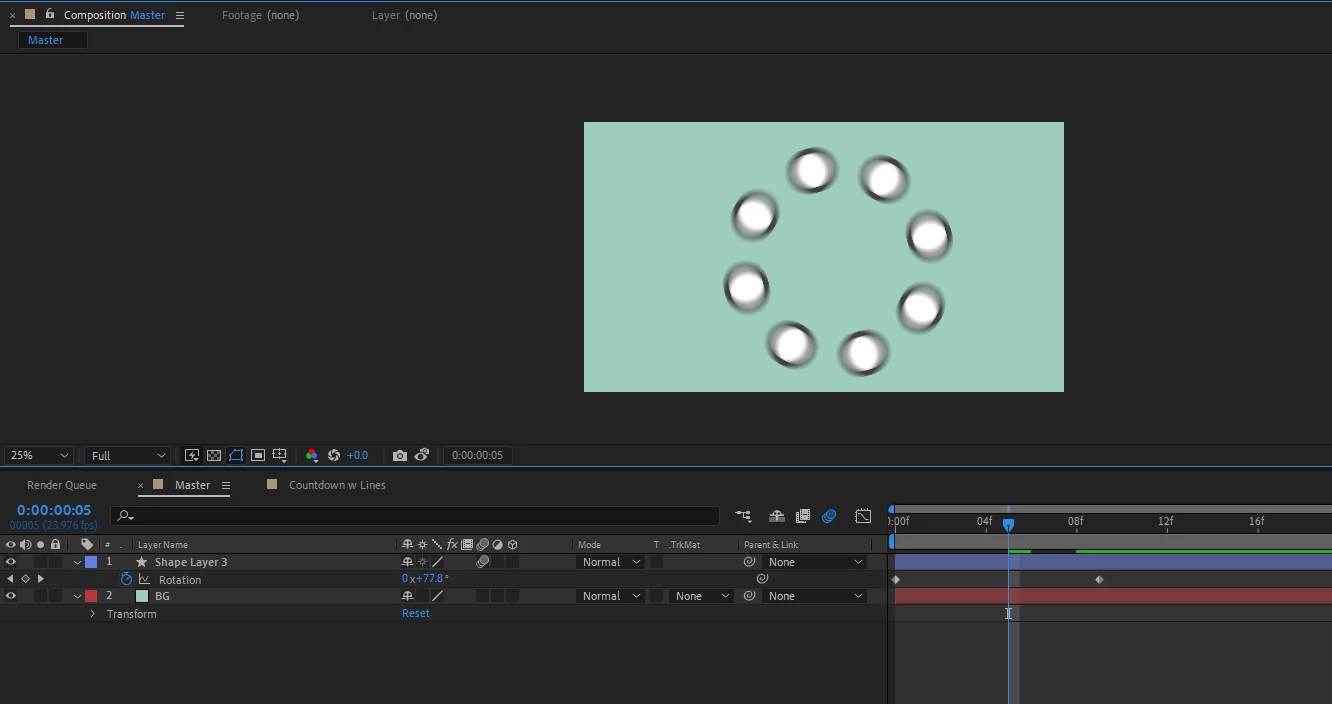Toggle Mask and Shape Path Visibility
The height and width of the screenshot is (704, 1332).
tap(236, 455)
